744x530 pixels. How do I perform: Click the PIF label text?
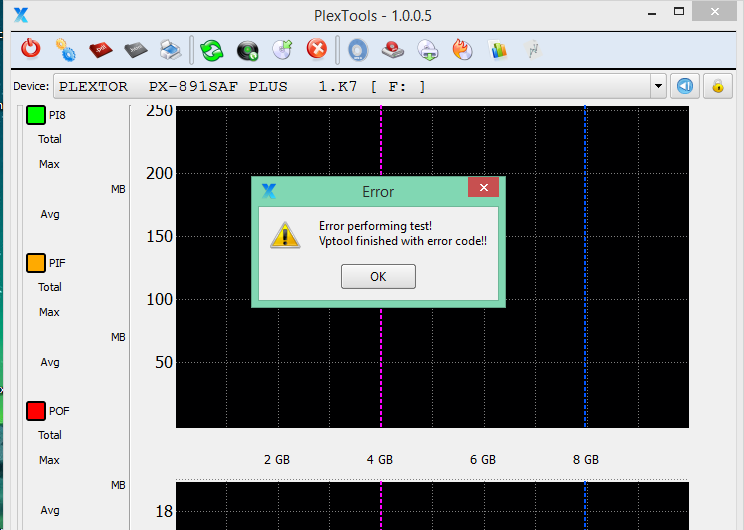click(57, 263)
